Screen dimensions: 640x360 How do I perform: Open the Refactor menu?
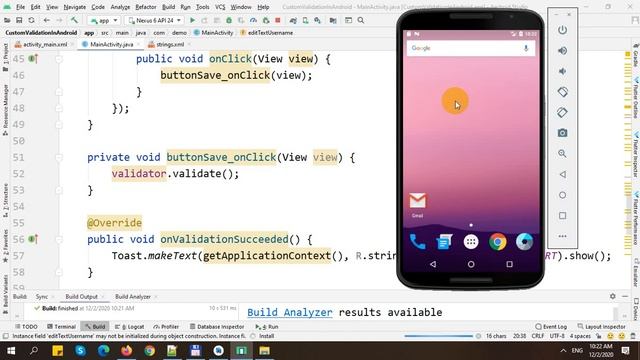point(146,7)
